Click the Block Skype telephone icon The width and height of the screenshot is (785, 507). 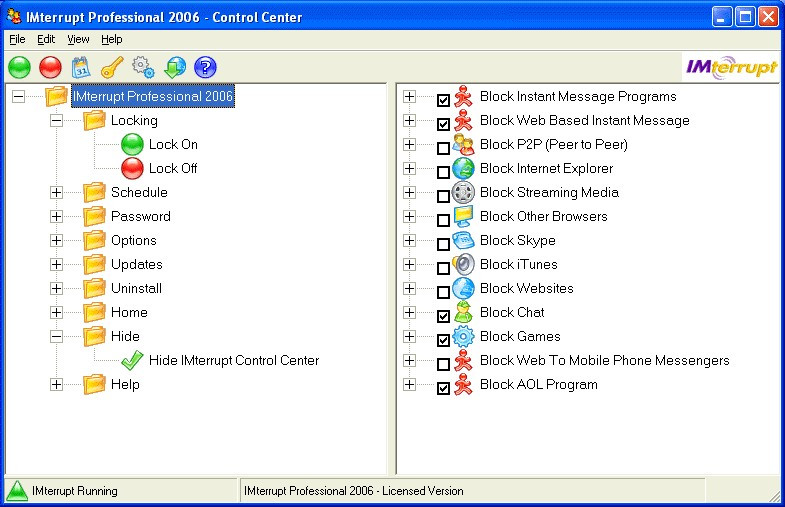coord(463,241)
